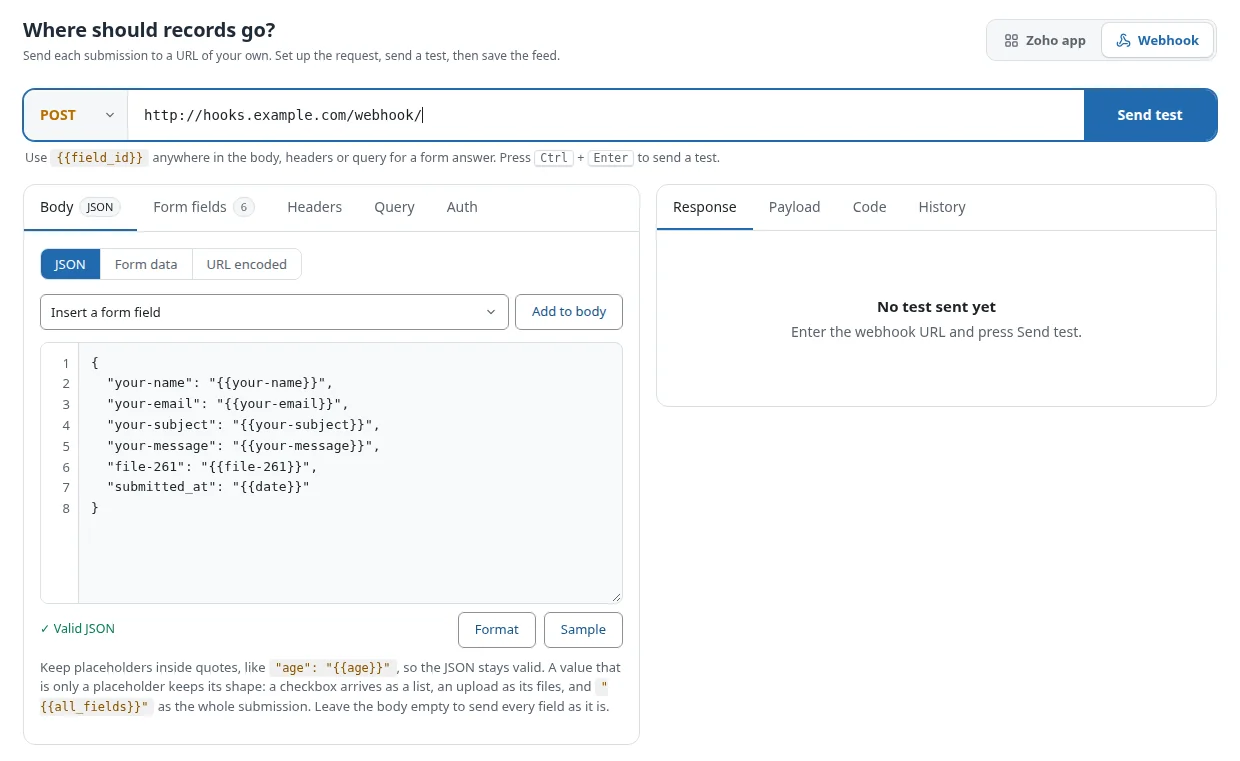Click the JSON badge on the Body tab
This screenshot has width=1240, height=761.
point(100,207)
